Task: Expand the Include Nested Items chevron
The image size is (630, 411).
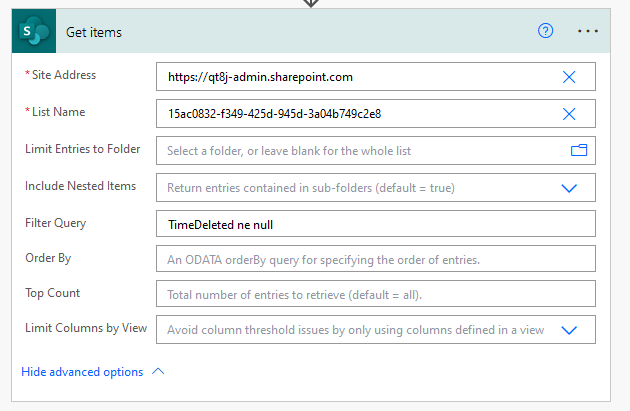Action: coord(569,187)
